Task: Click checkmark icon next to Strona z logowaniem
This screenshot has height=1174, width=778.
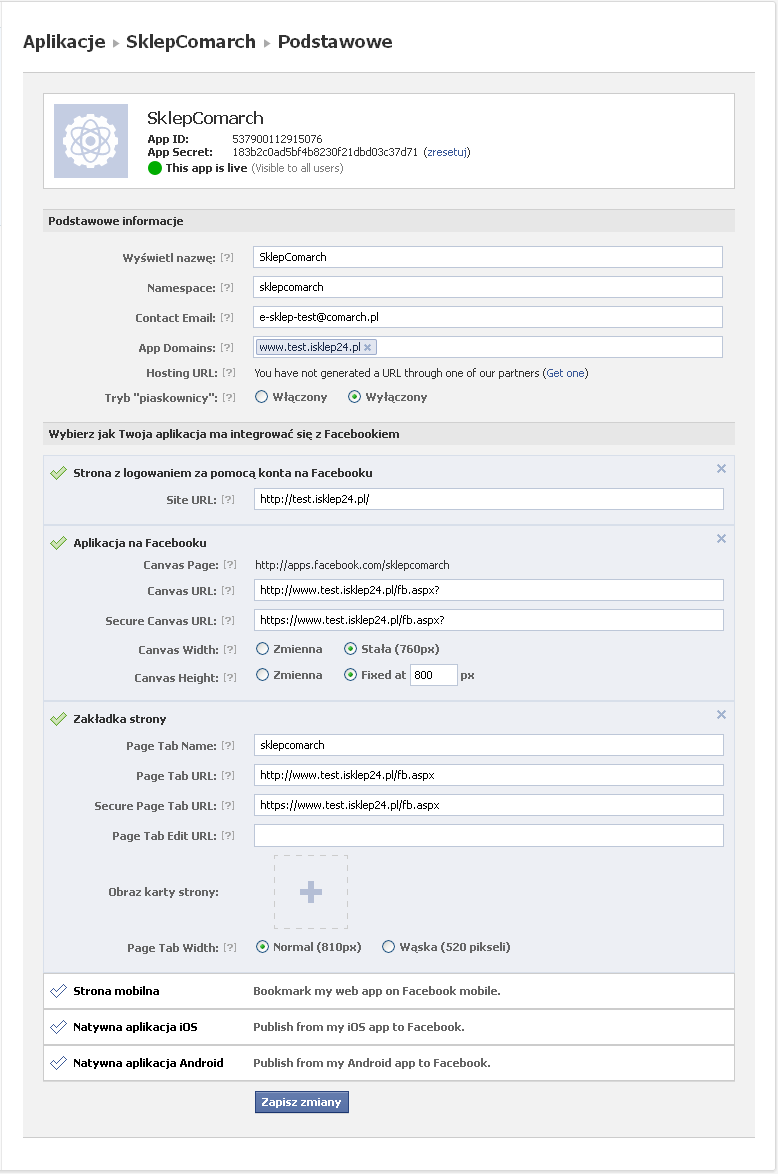Action: 58,472
